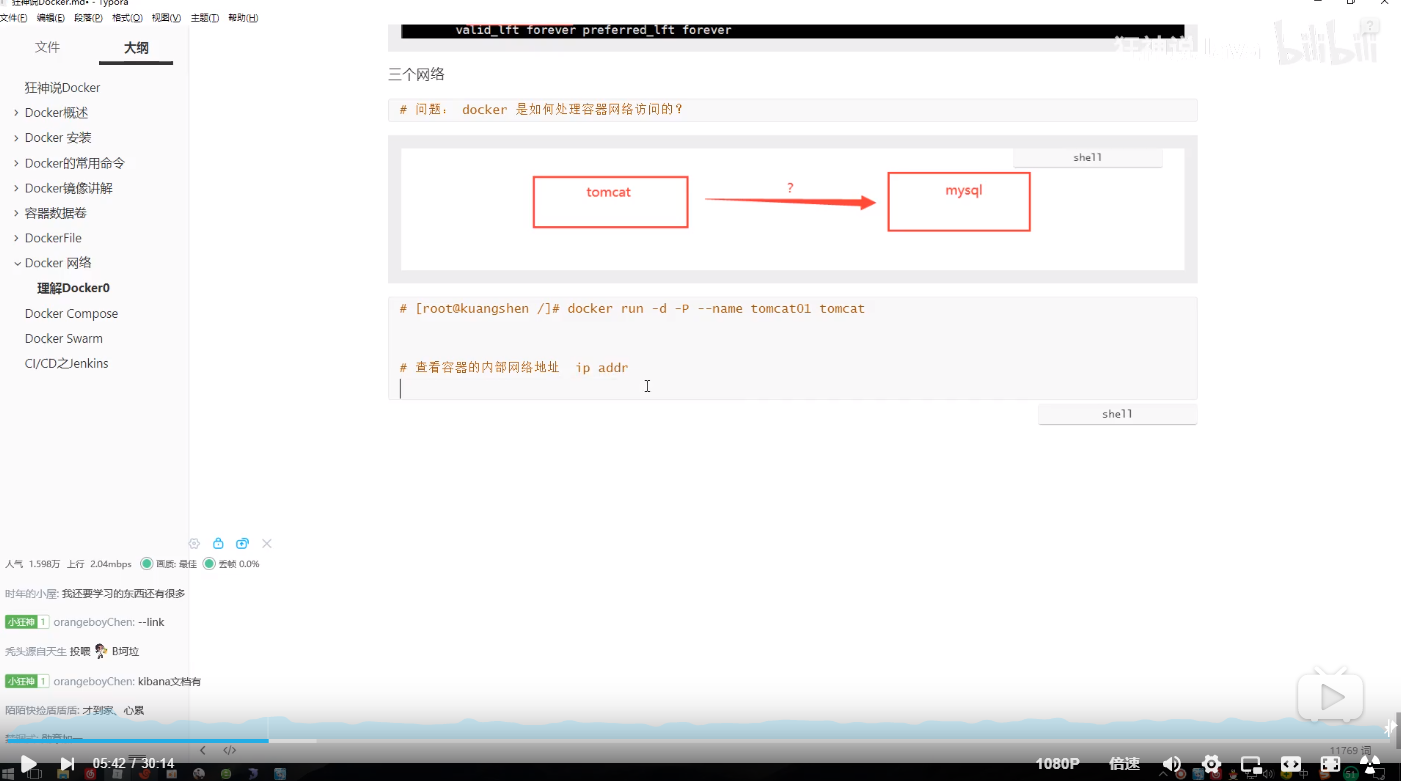
Task: Collapse the Docker 网络 outline chevron
Action: pyautogui.click(x=16, y=263)
